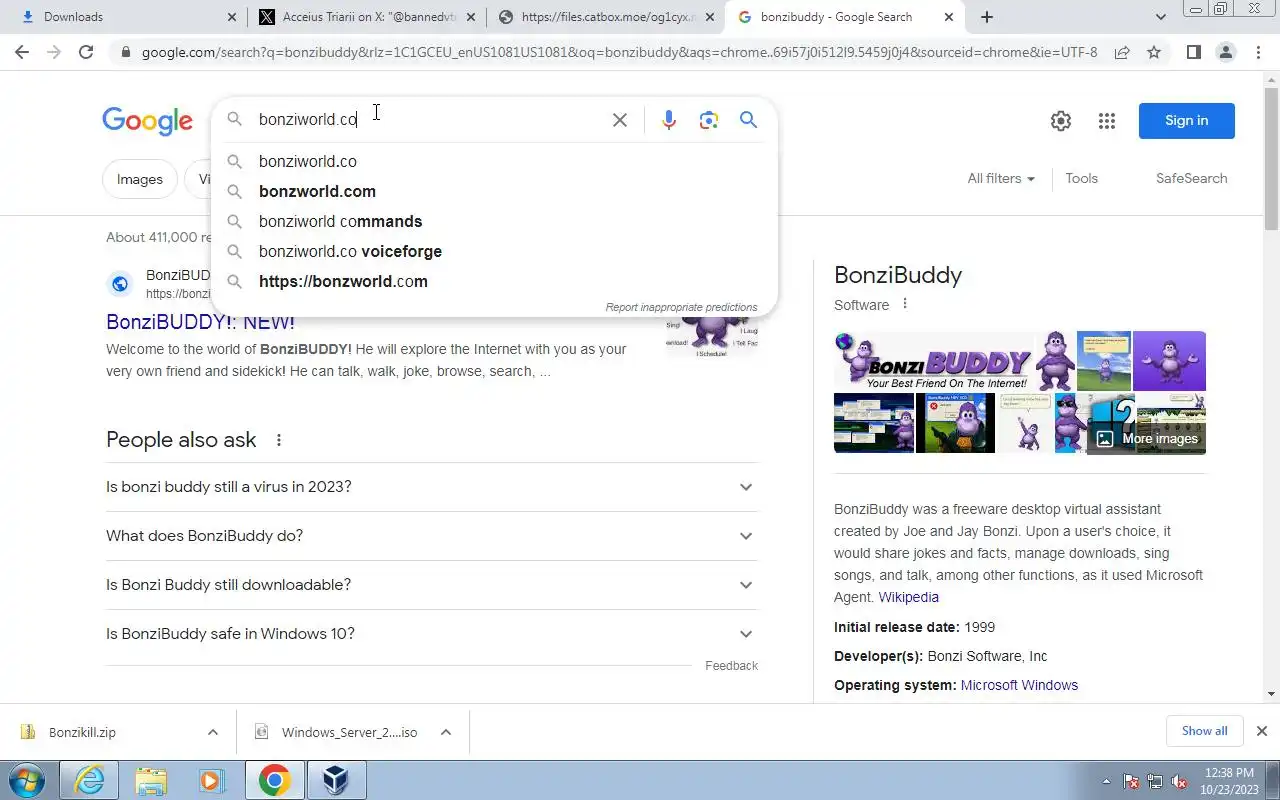Open the tab search chevron

[x=1160, y=17]
